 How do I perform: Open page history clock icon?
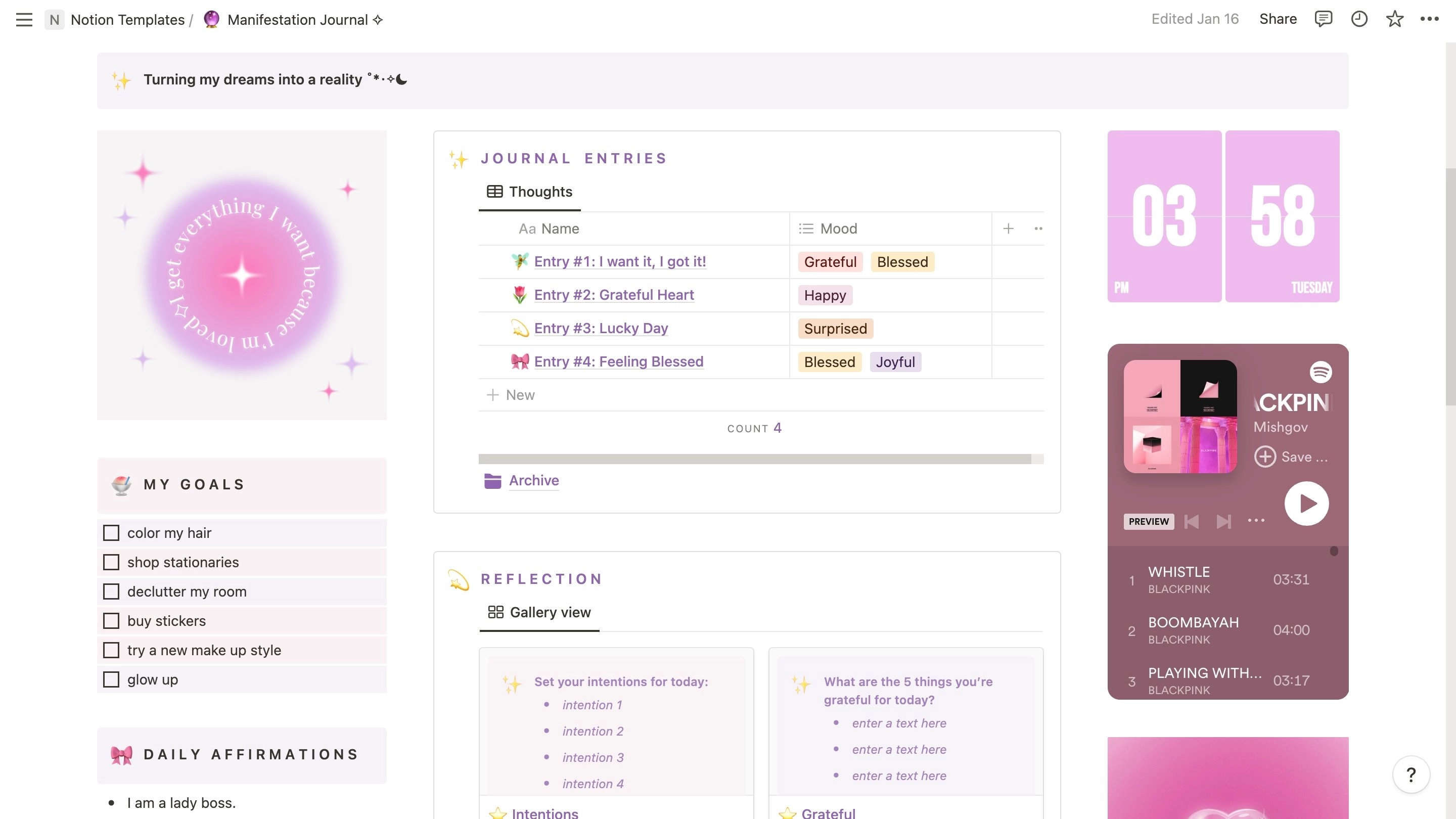1359,19
